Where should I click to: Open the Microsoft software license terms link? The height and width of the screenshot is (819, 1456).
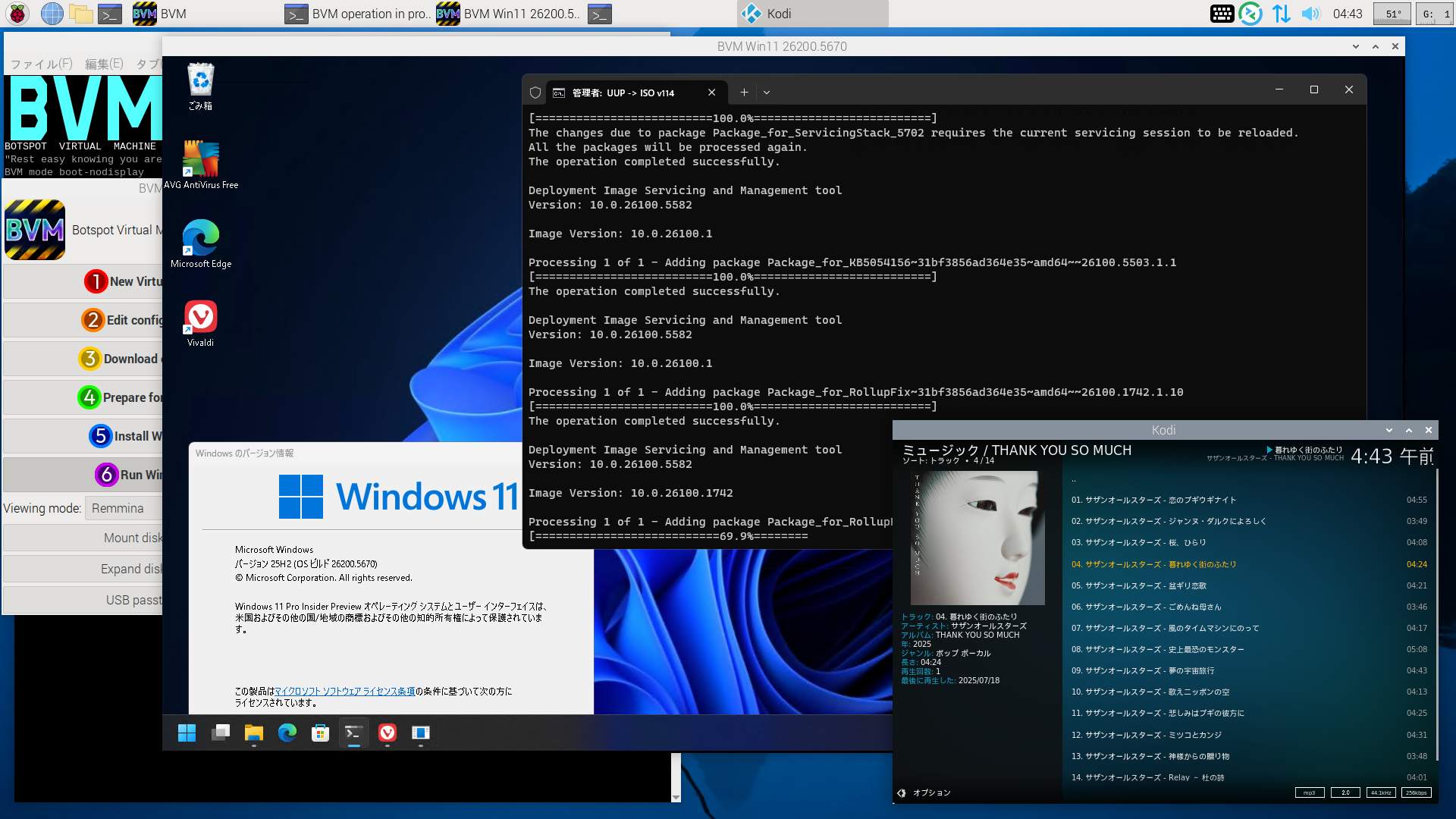[345, 691]
